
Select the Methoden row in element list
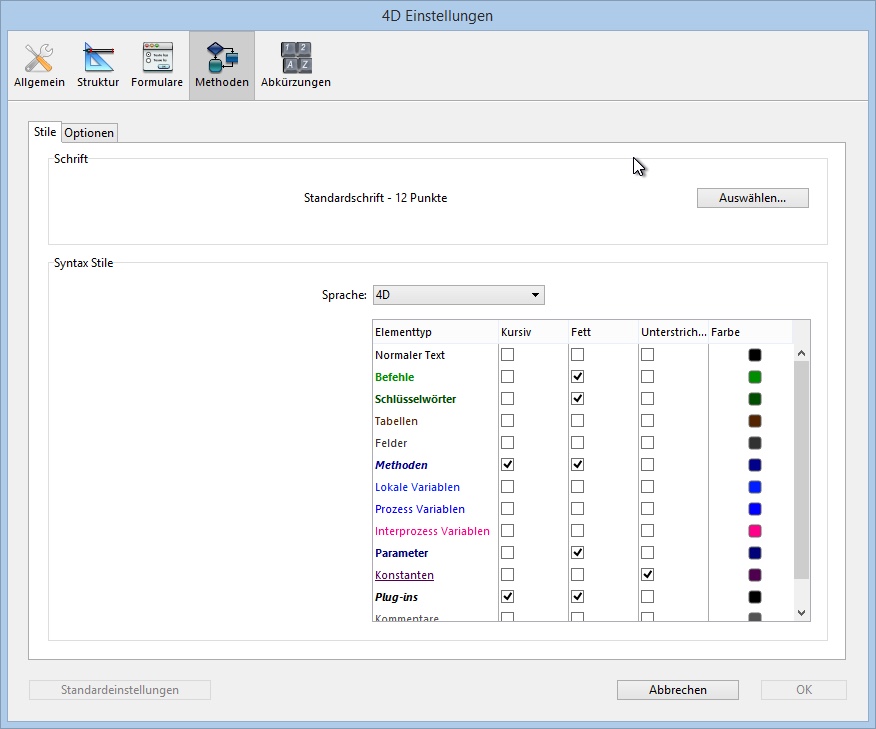[x=401, y=465]
